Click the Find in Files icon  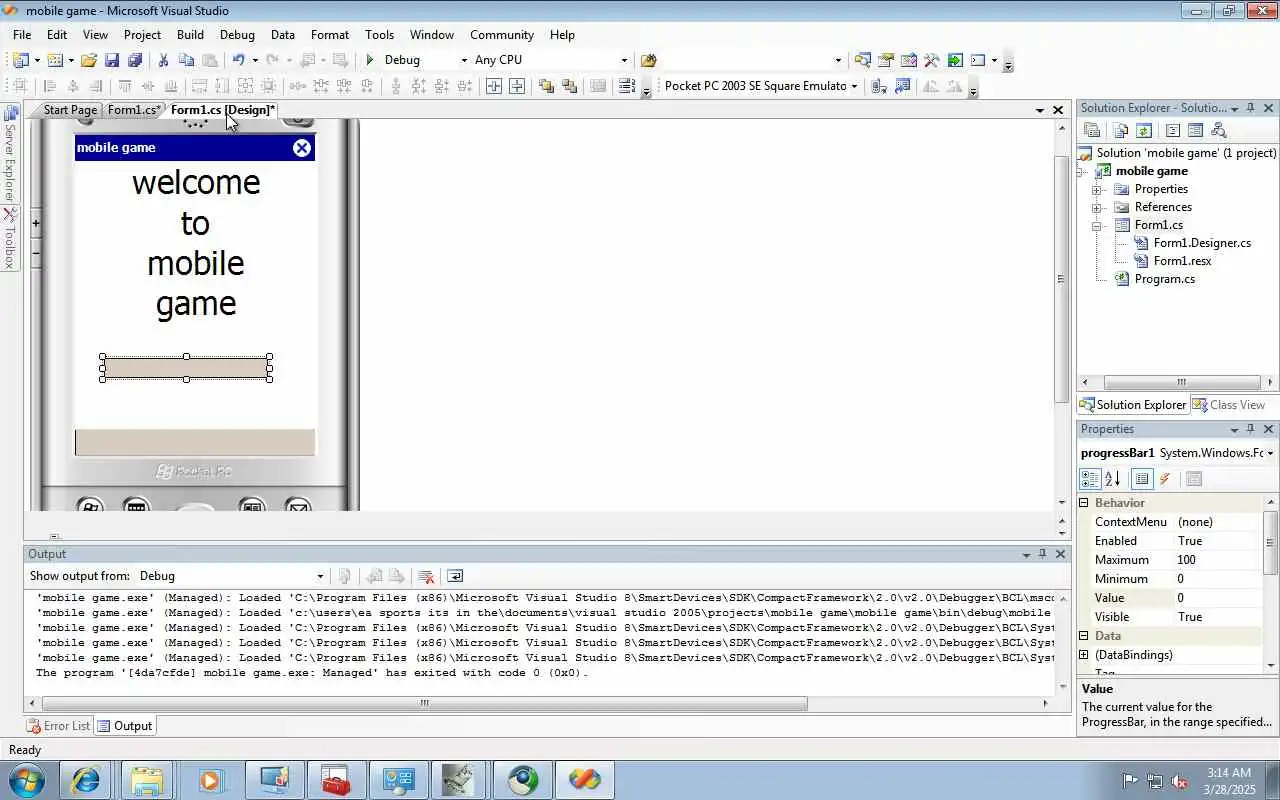click(x=648, y=60)
